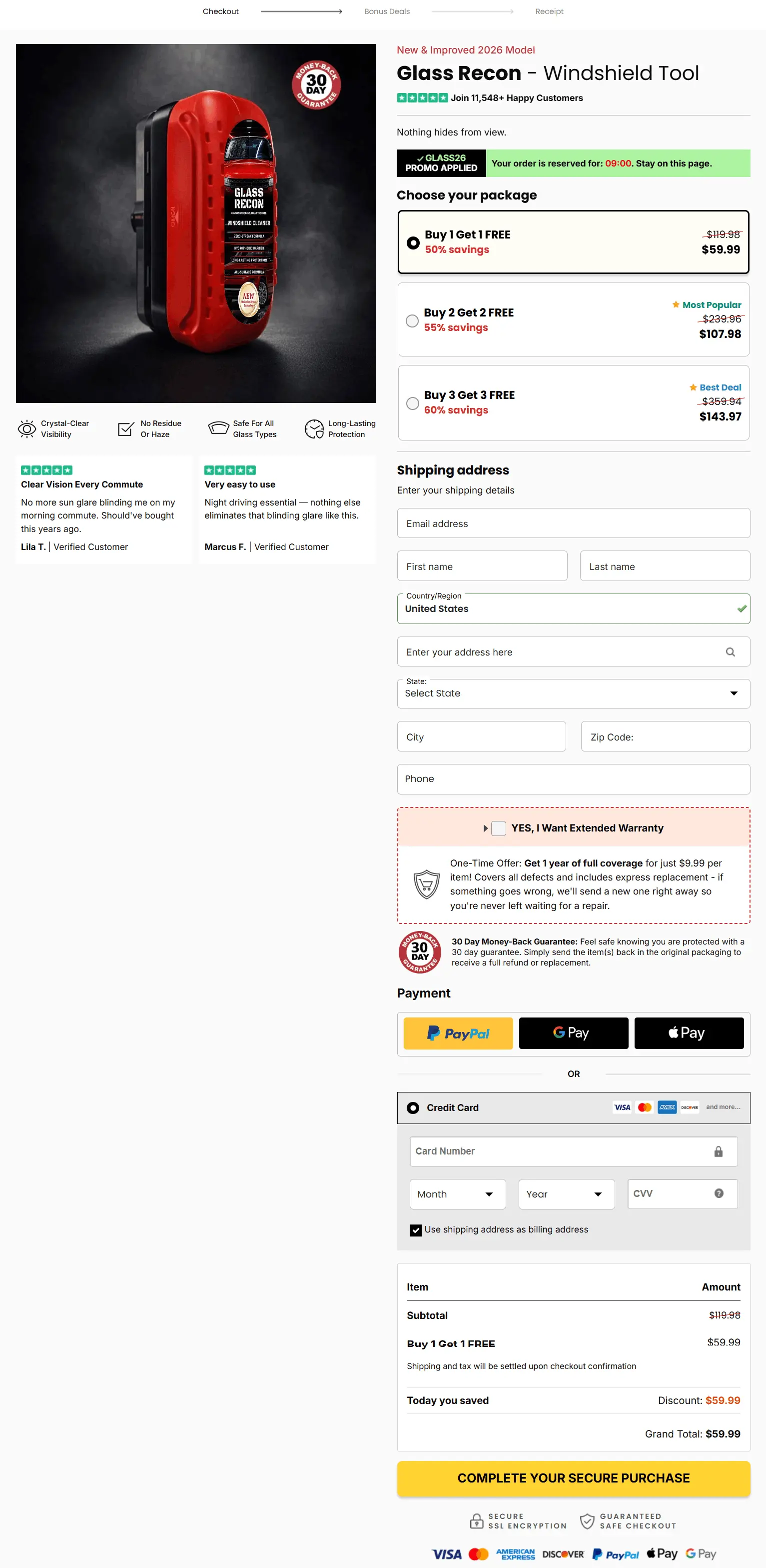
Task: Select the Credit Card payment radio button
Action: pyautogui.click(x=413, y=1108)
